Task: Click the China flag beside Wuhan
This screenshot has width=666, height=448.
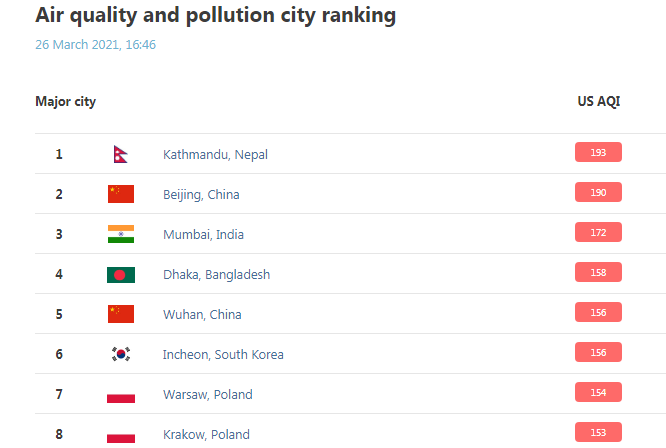Action: [121, 314]
